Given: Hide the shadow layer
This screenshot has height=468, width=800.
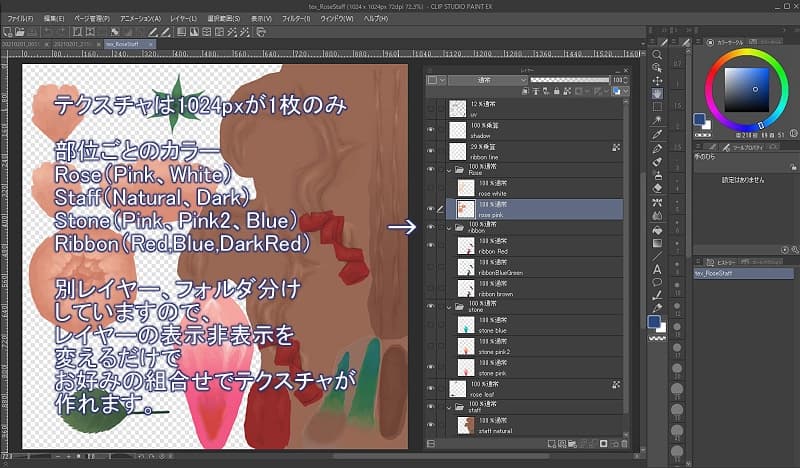Looking at the screenshot, I should [431, 130].
